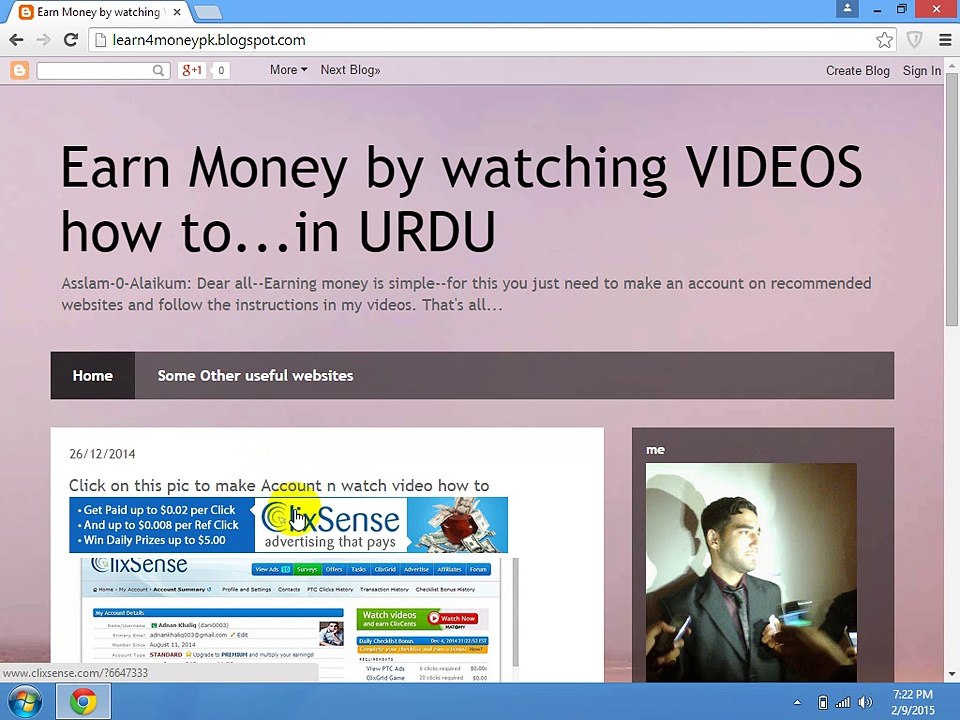Reload the page with the refresh icon
The image size is (960, 720).
[71, 40]
